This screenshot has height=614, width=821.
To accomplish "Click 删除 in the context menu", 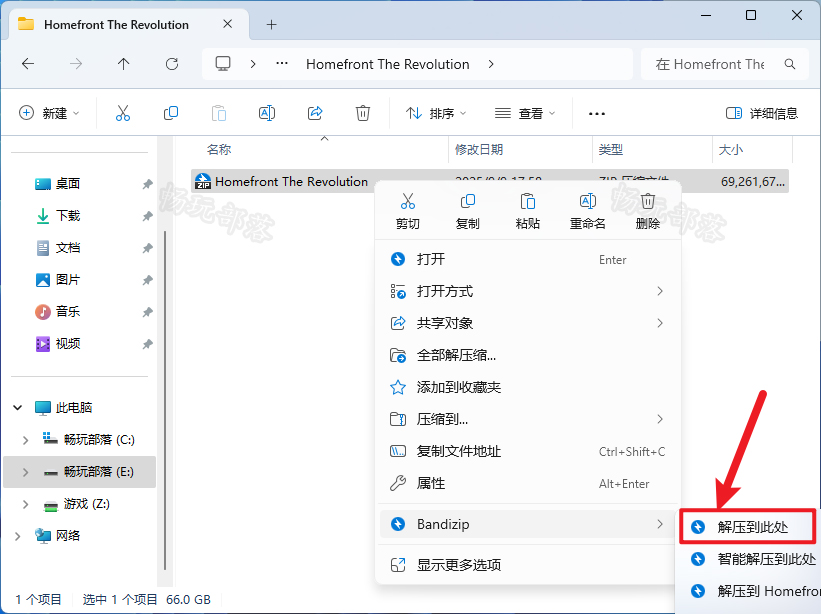I will pyautogui.click(x=648, y=211).
